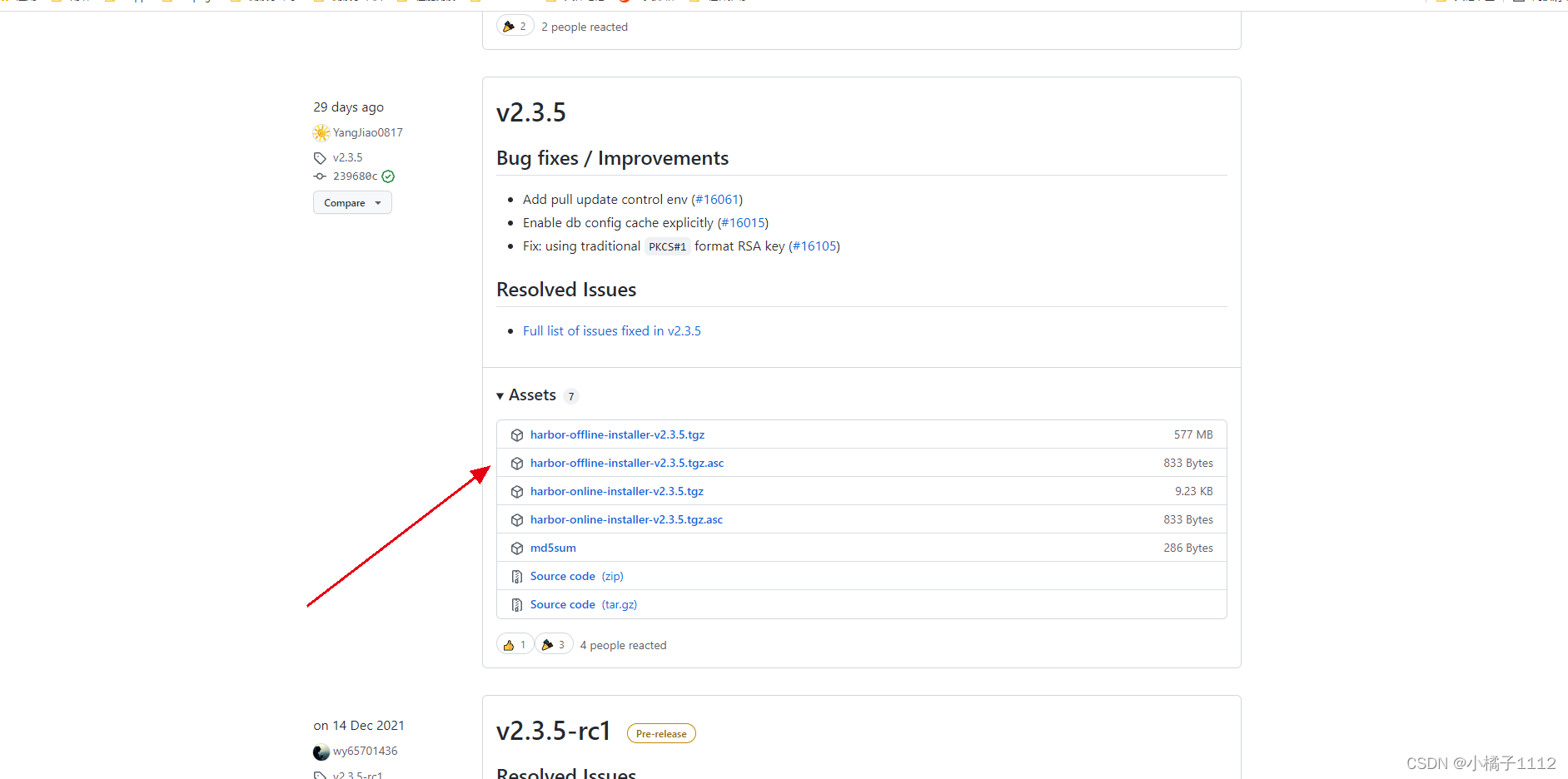Click the 'on 14 Dec 2021' timestamp

click(359, 726)
